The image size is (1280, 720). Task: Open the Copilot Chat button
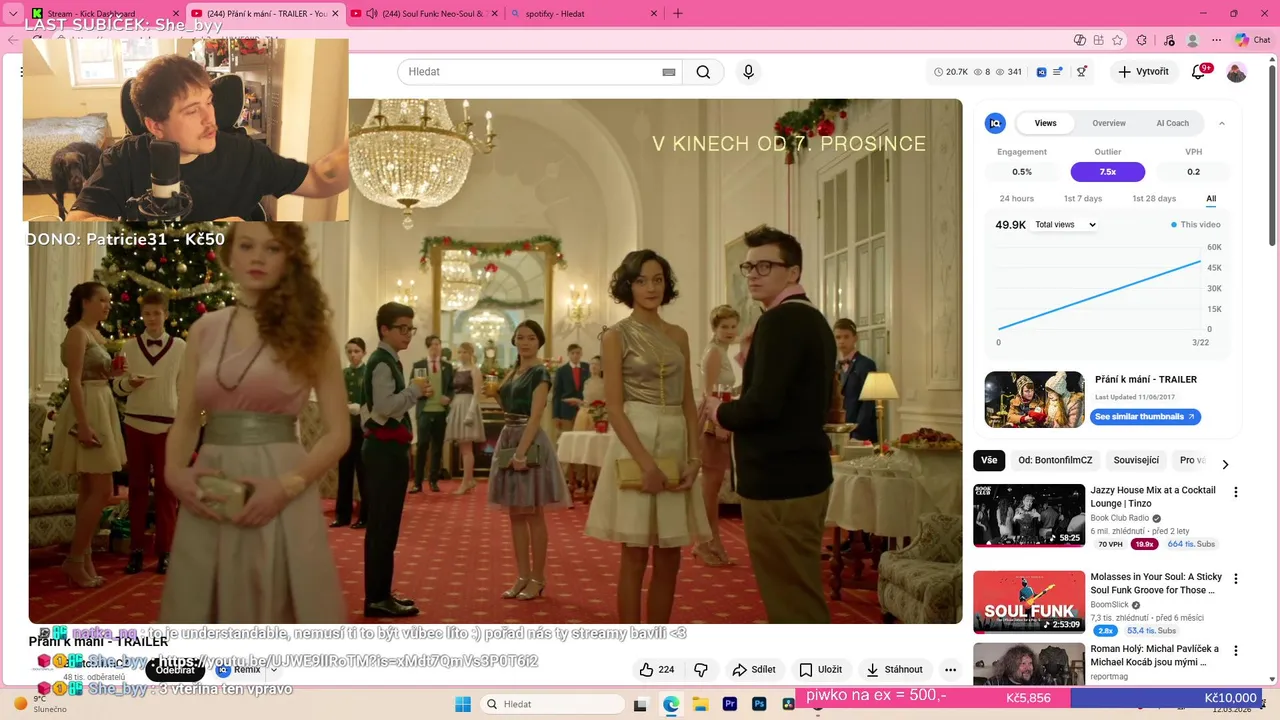[1252, 40]
